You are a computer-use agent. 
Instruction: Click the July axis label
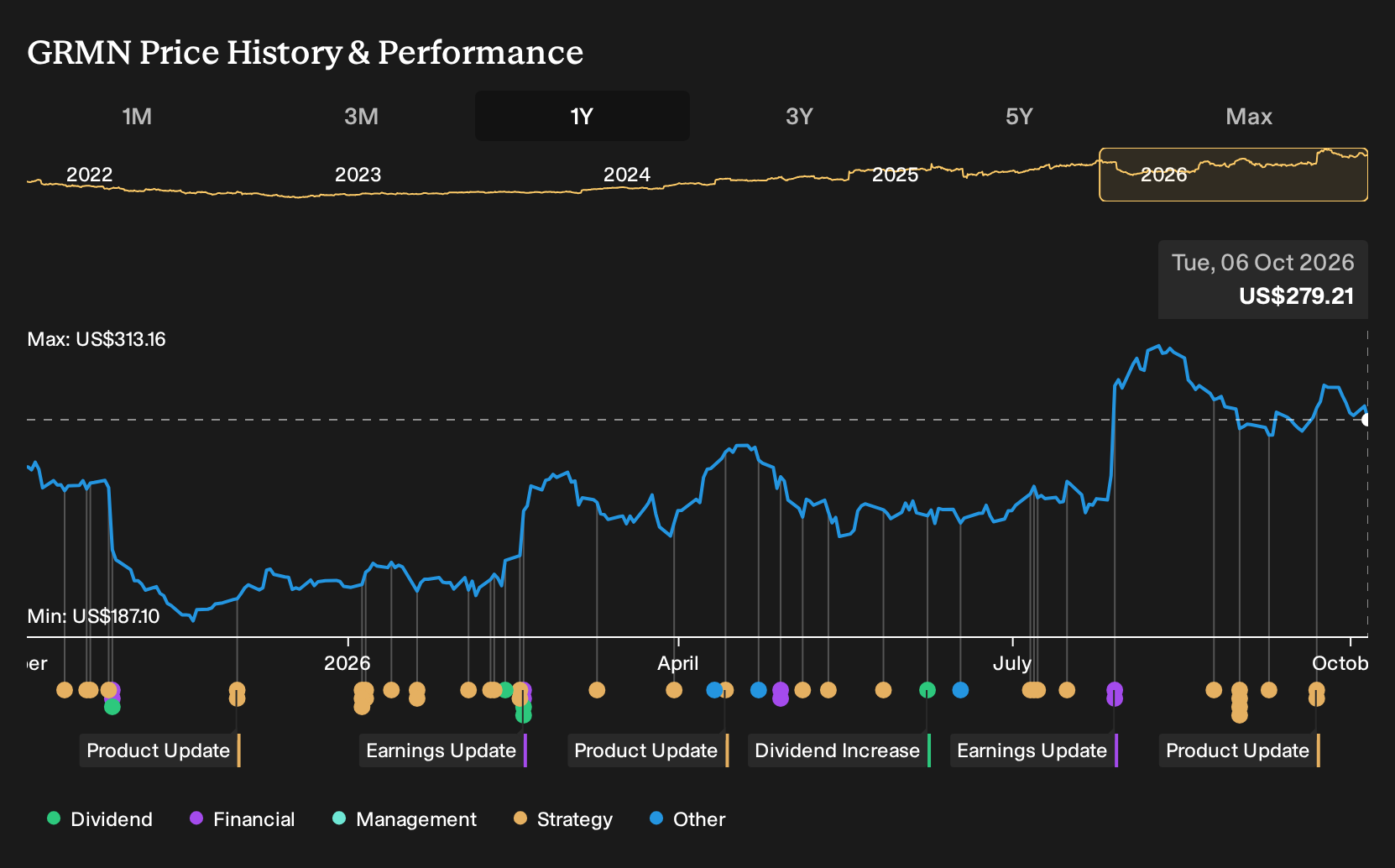coord(1011,663)
